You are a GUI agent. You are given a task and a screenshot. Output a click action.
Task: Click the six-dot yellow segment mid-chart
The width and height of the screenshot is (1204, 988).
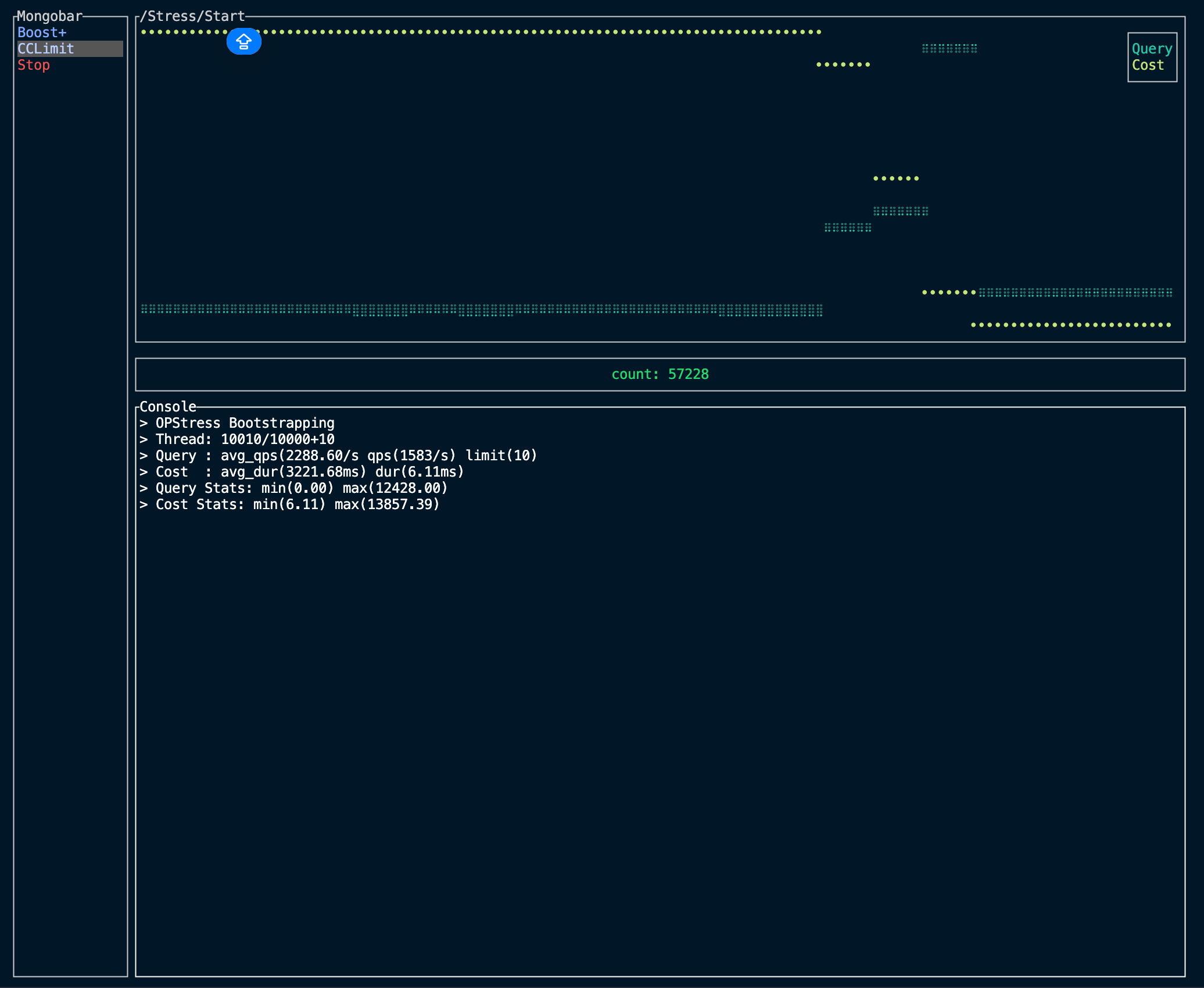pyautogui.click(x=896, y=178)
